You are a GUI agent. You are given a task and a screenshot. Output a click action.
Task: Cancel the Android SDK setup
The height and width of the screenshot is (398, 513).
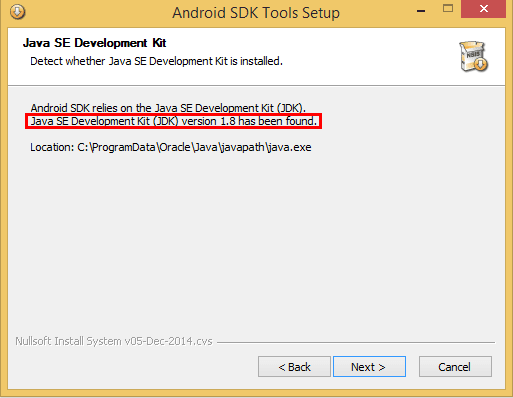[455, 367]
